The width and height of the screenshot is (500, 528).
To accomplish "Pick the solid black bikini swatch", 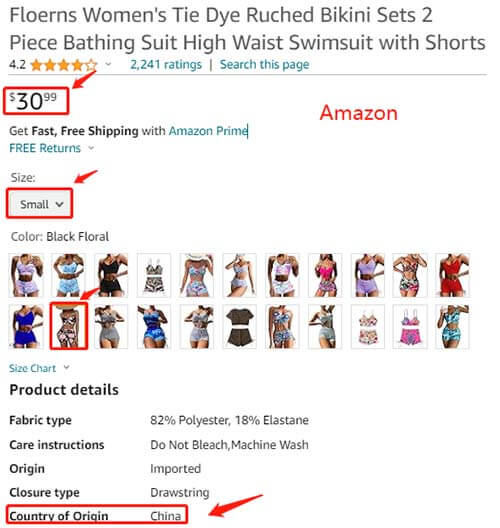I will coord(111,275).
